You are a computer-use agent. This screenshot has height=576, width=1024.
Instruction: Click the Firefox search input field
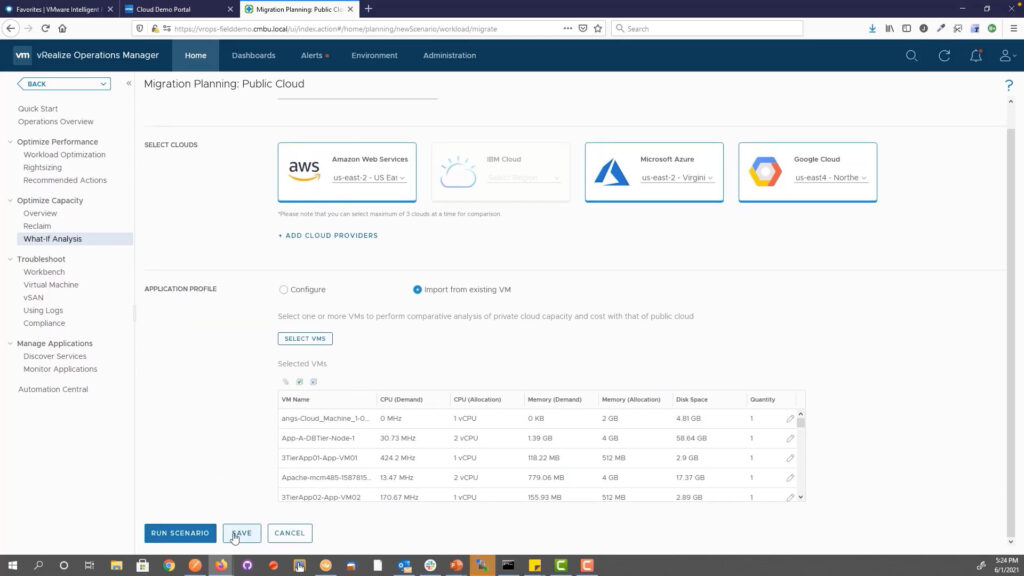[x=707, y=29]
